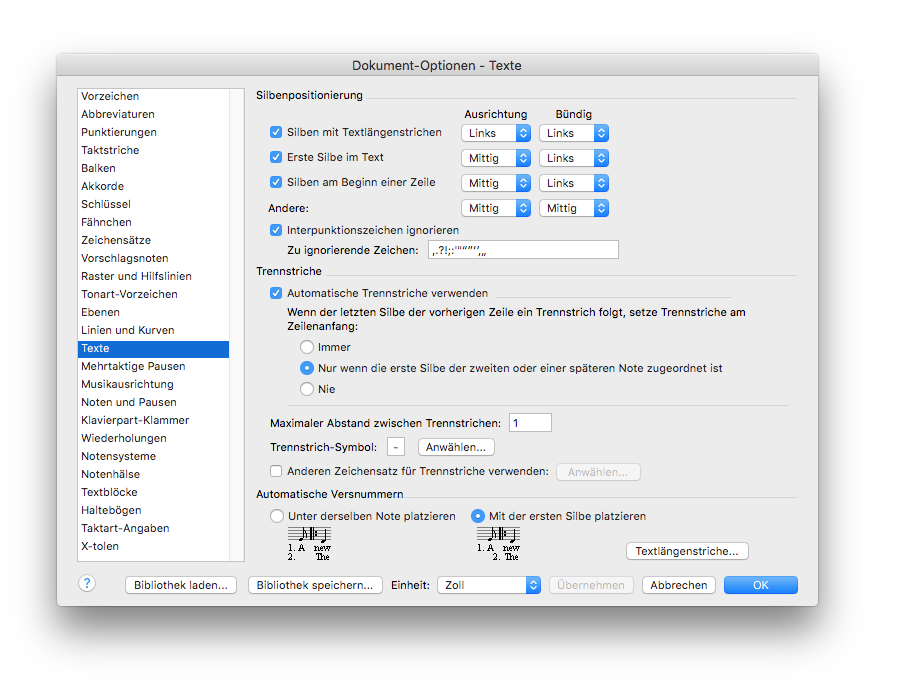Select 'Textblöcke' in the category list
Viewport: 899px width, 697px height.
point(153,492)
